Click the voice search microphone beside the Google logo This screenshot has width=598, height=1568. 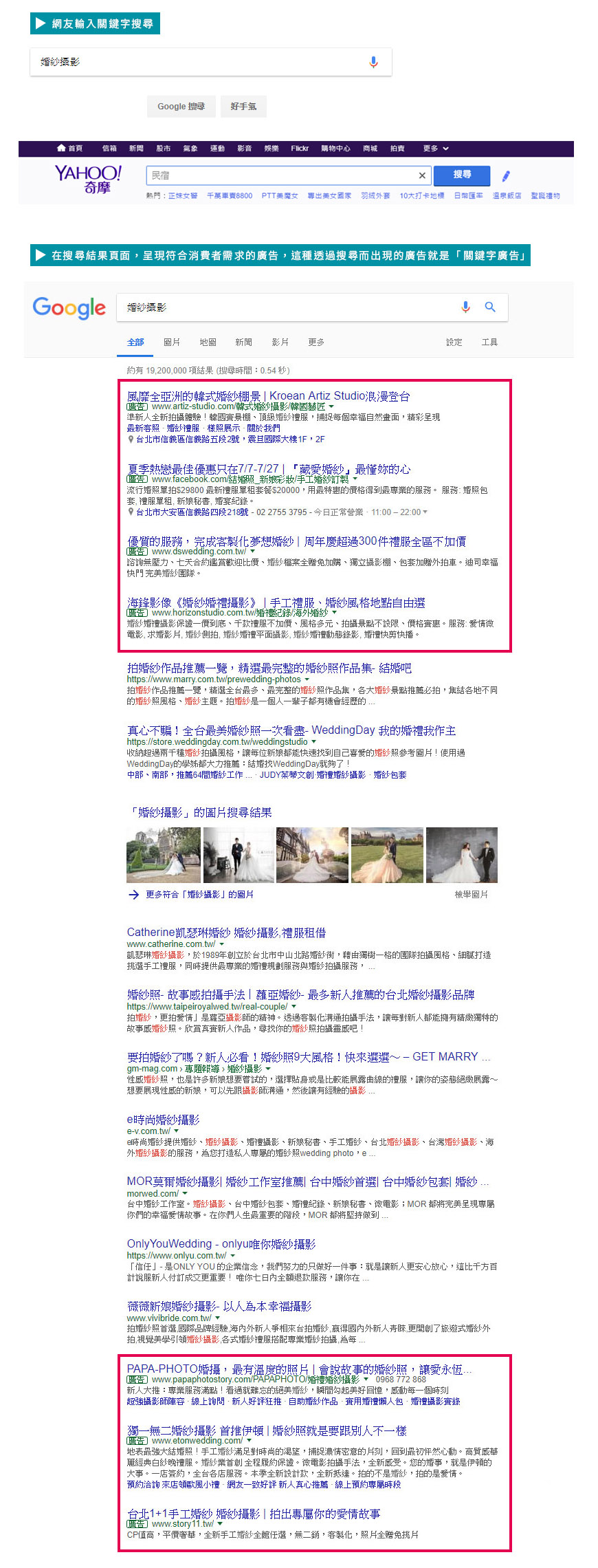(x=465, y=307)
